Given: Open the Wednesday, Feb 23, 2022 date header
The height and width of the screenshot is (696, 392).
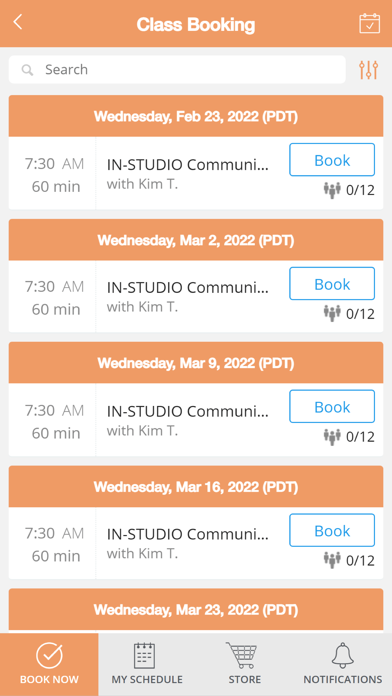Looking at the screenshot, I should (x=196, y=116).
